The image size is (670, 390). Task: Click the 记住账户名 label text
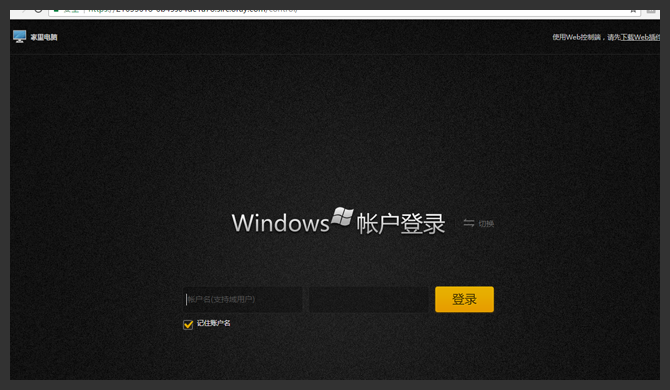pyautogui.click(x=214, y=323)
